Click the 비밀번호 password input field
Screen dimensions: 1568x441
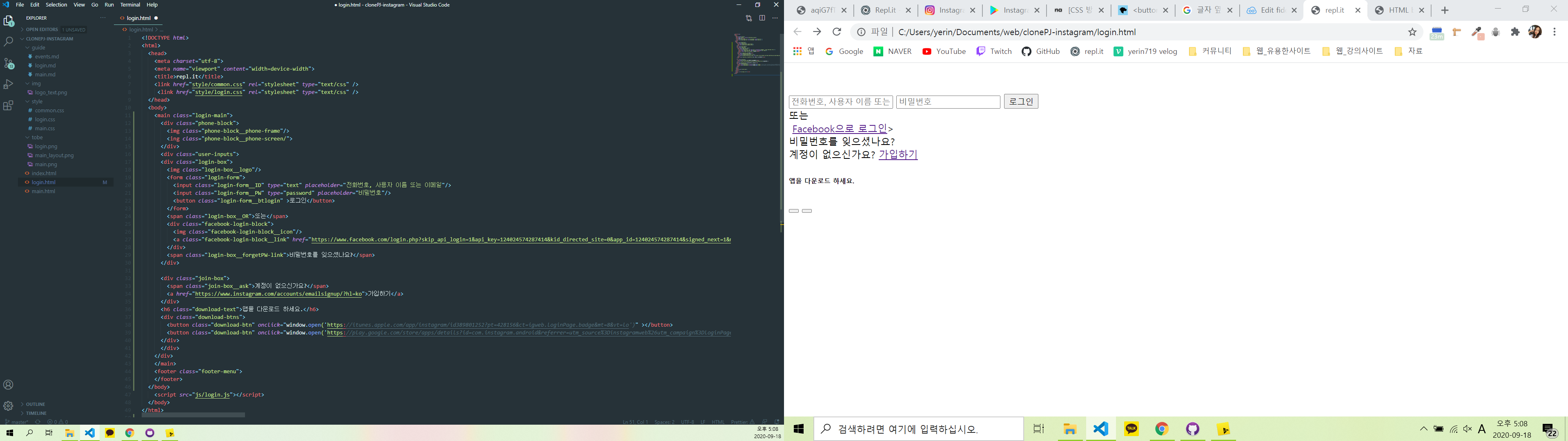[x=948, y=102]
